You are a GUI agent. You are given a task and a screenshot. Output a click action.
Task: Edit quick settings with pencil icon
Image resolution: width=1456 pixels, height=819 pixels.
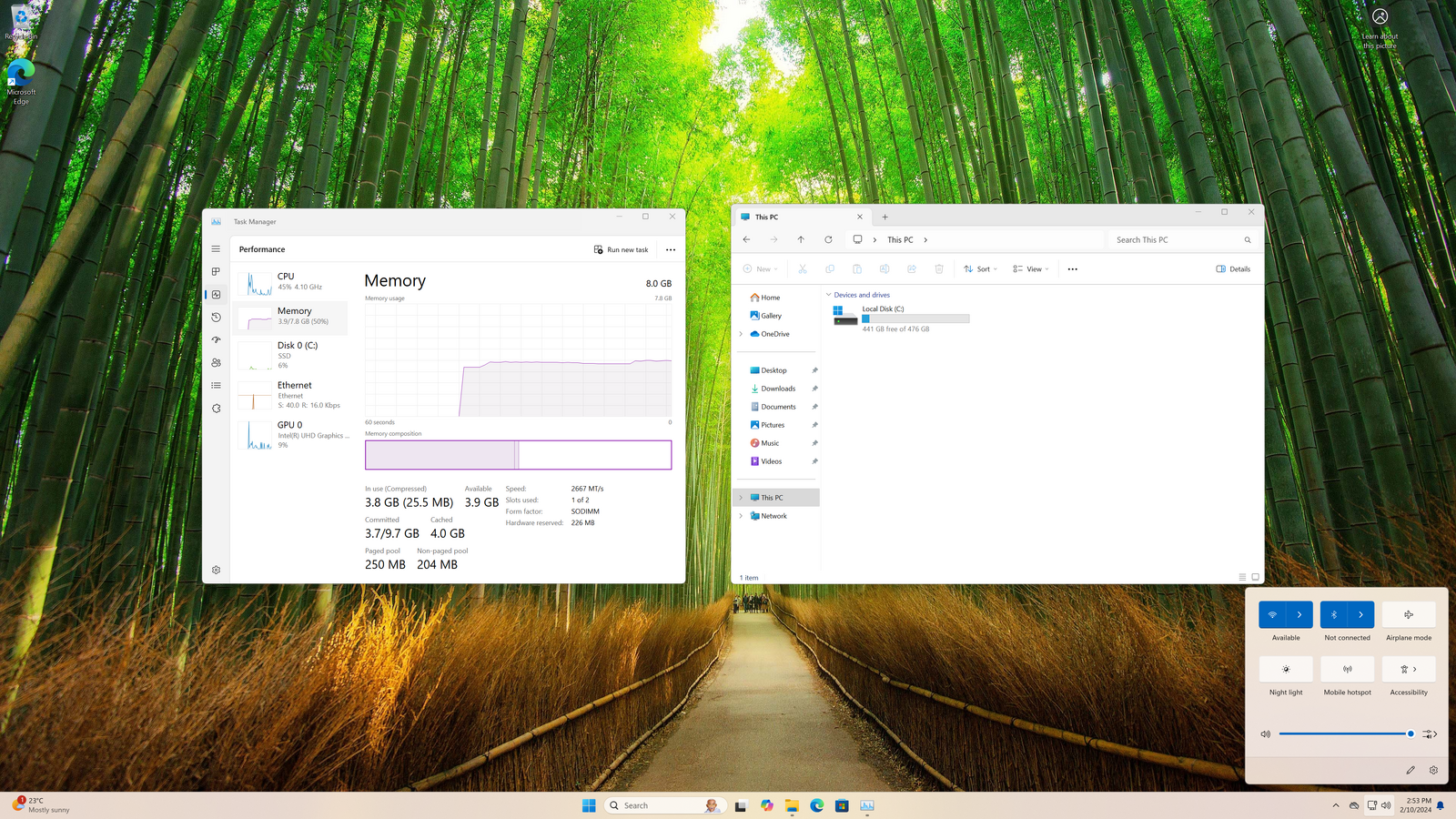[1410, 770]
